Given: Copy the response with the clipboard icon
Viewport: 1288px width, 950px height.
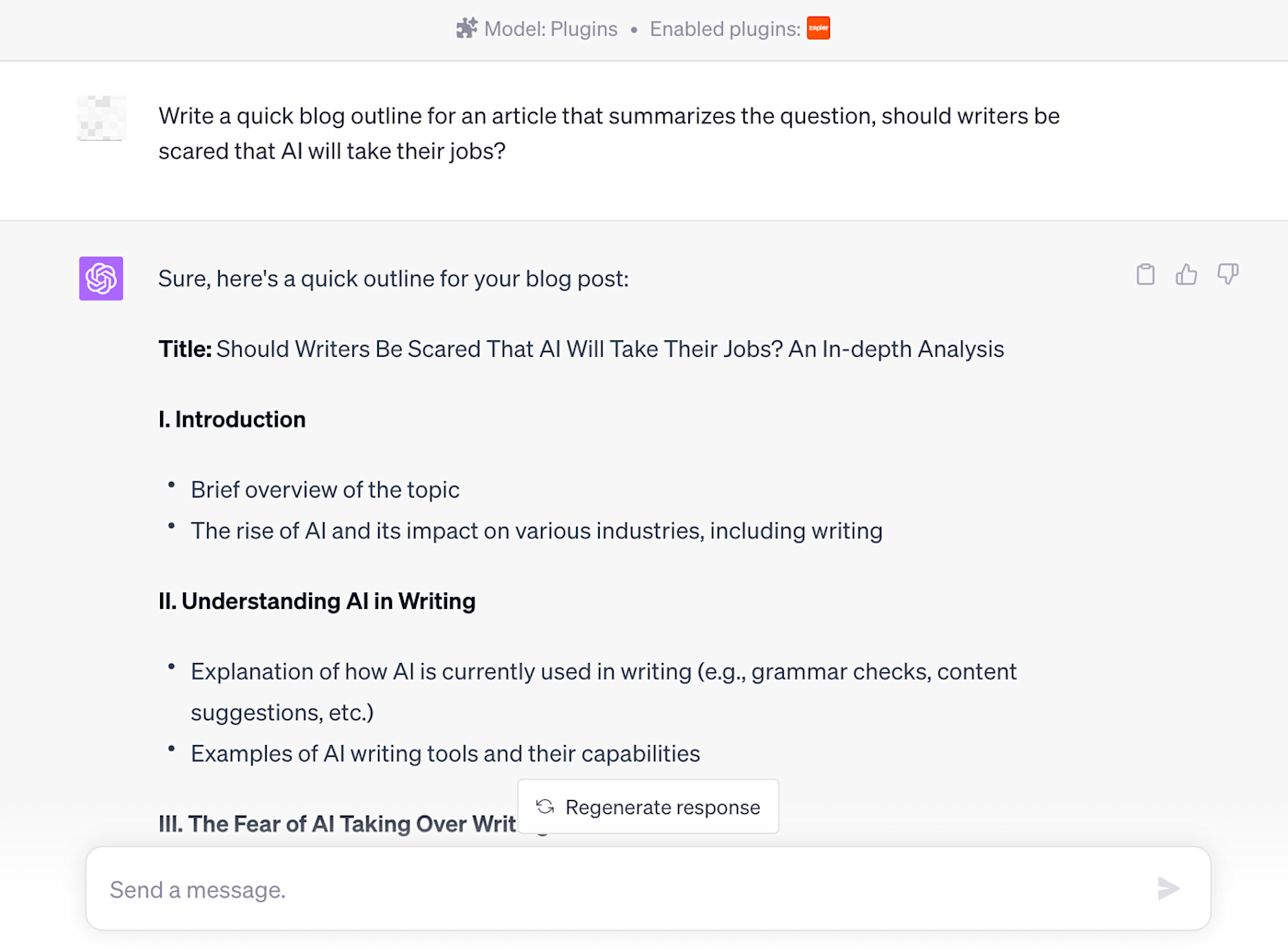Looking at the screenshot, I should click(1145, 274).
